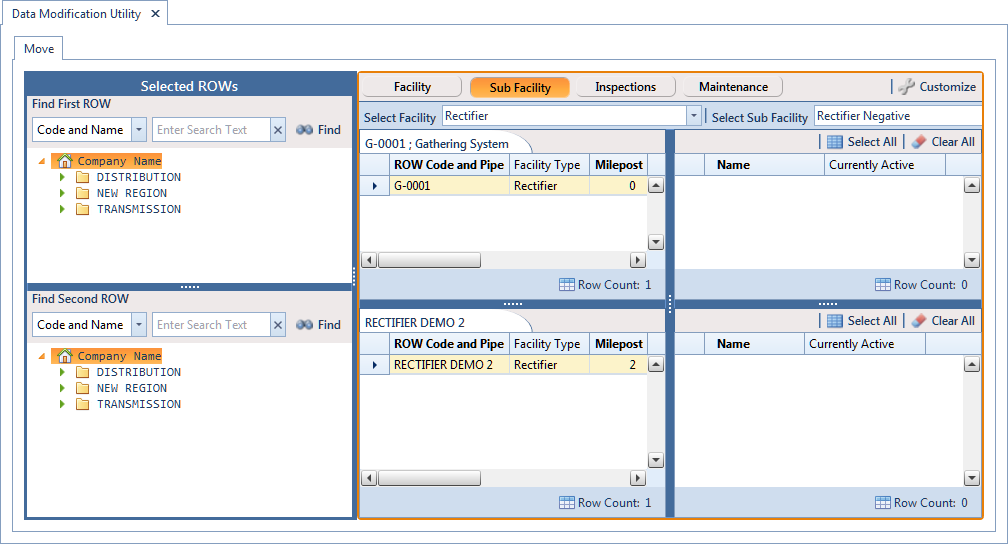Viewport: 1008px width, 544px height.
Task: Switch to the Facility tab
Action: (x=412, y=87)
